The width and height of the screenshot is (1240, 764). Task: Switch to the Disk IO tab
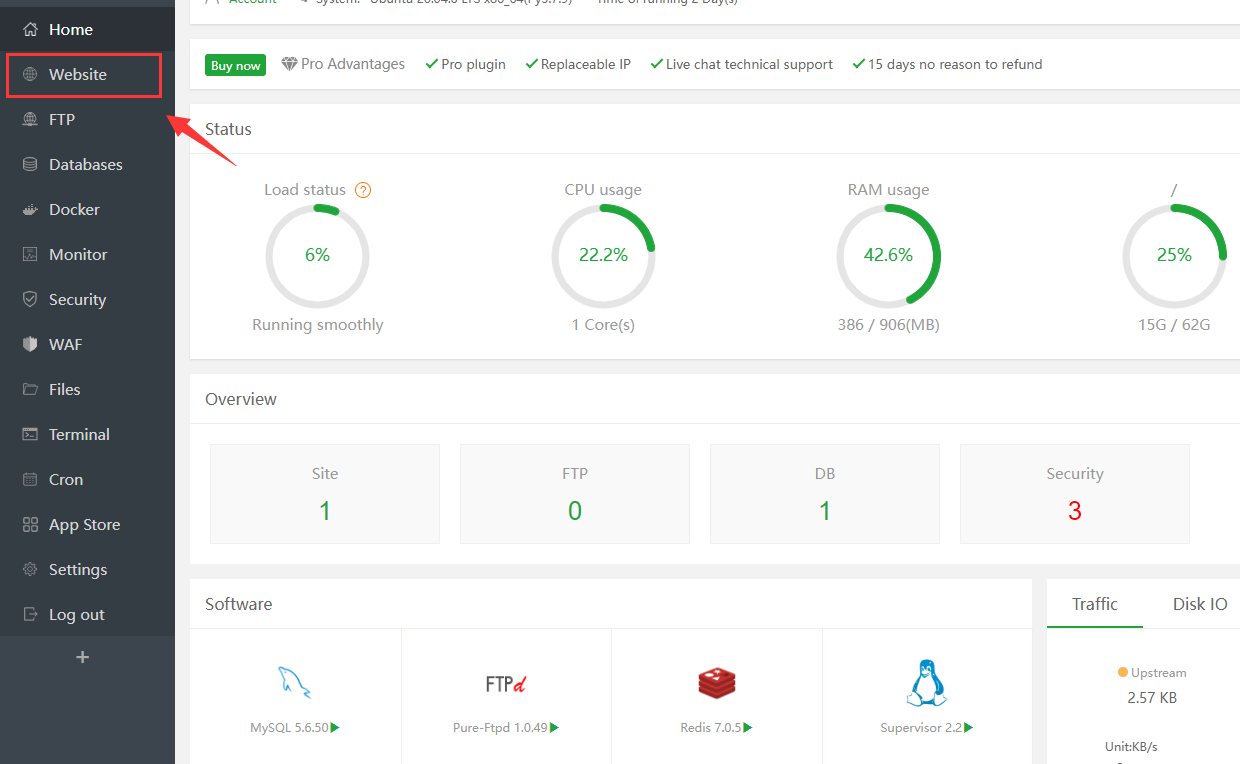pos(1199,604)
